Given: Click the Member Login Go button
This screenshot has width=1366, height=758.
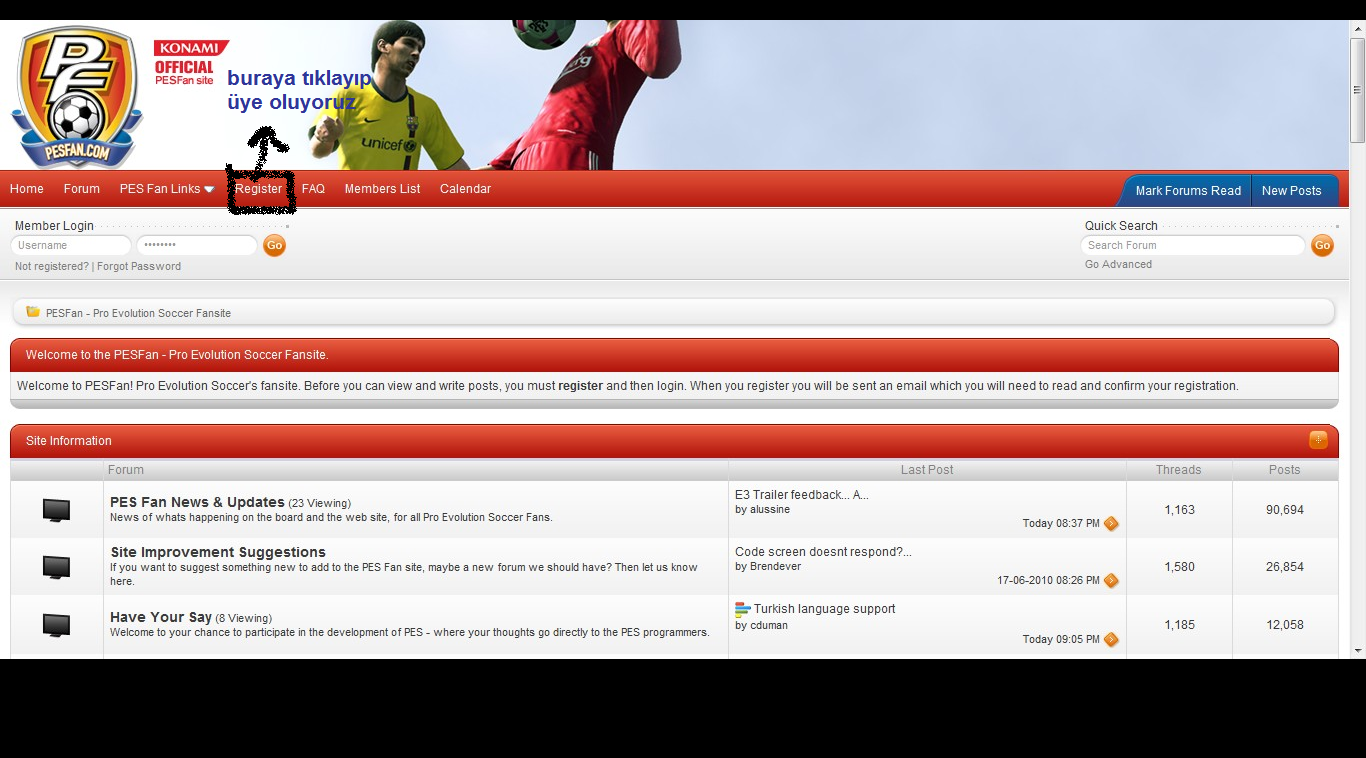Looking at the screenshot, I should point(274,245).
